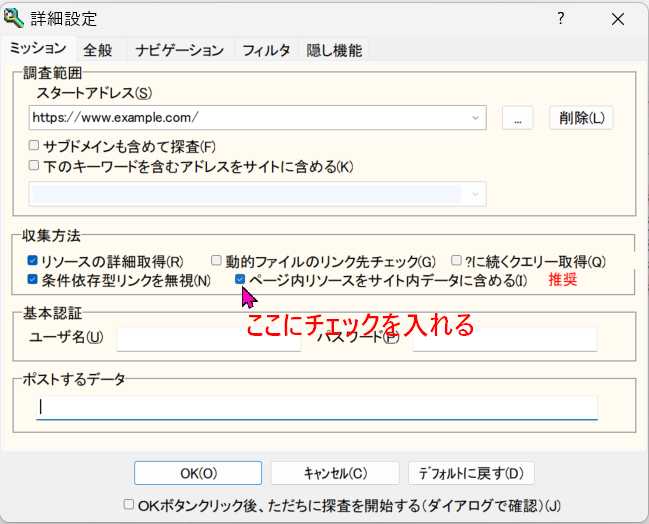This screenshot has width=649, height=524.
Task: Check 下のキーワードを含むアドレスをサイトに含める(K)
Action: 34,166
